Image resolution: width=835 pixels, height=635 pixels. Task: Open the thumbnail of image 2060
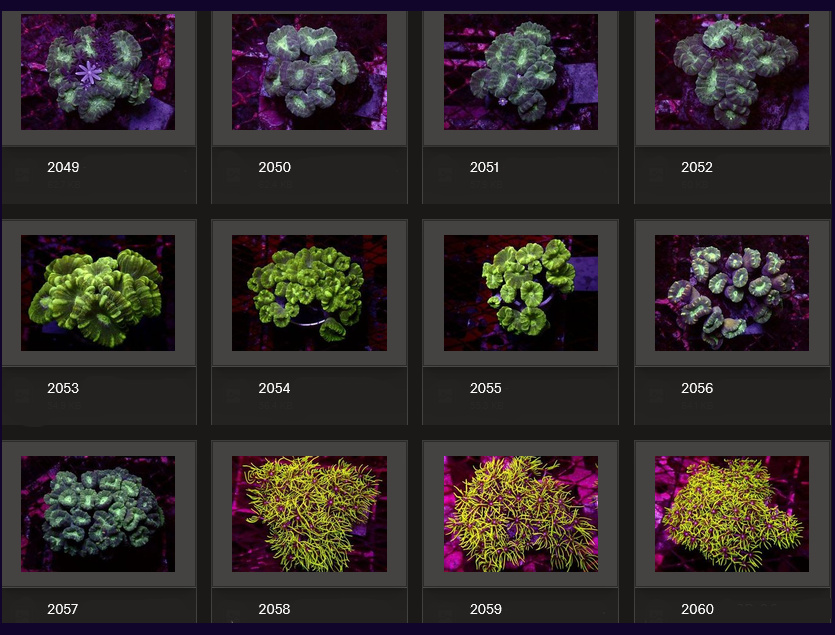[732, 514]
